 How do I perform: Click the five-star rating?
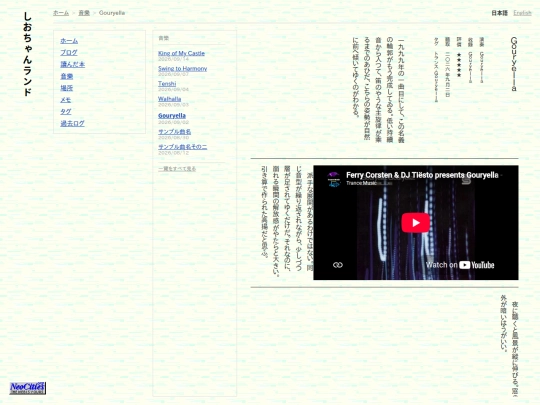pyautogui.click(x=459, y=65)
